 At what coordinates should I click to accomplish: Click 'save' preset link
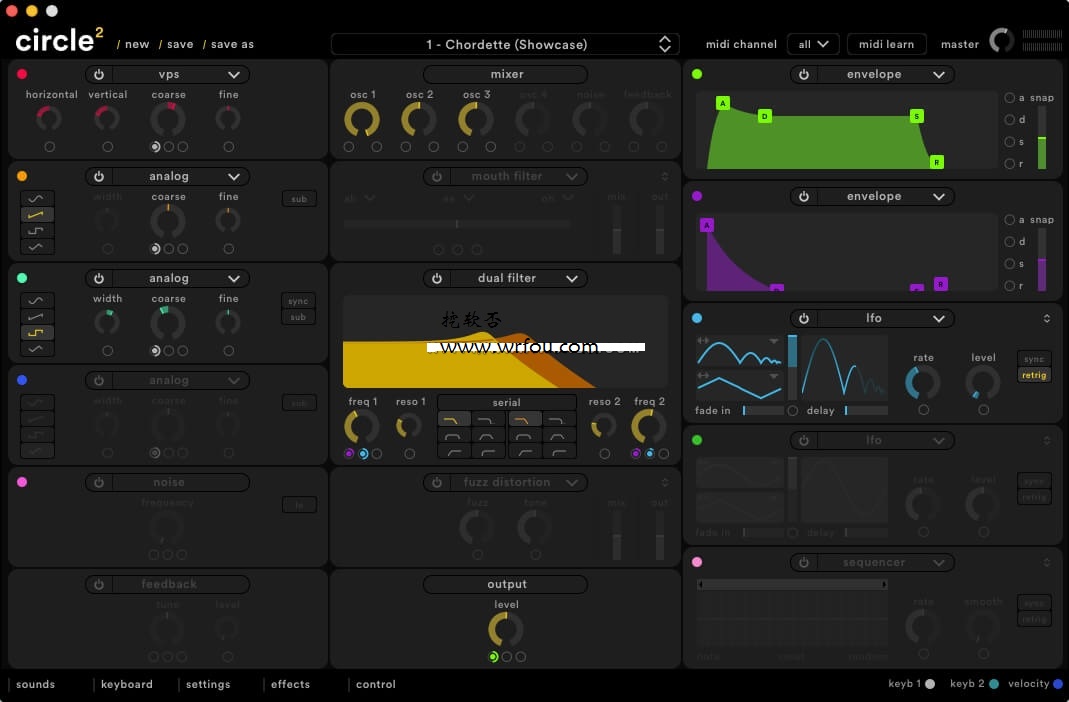coord(180,44)
